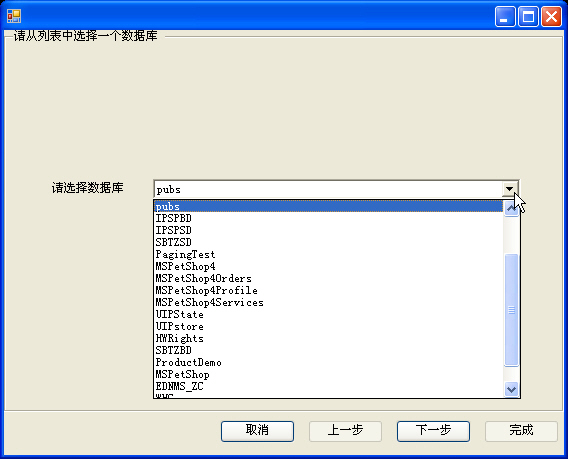Pick HWRights from the dropdown
The image size is (568, 459).
click(x=329, y=338)
